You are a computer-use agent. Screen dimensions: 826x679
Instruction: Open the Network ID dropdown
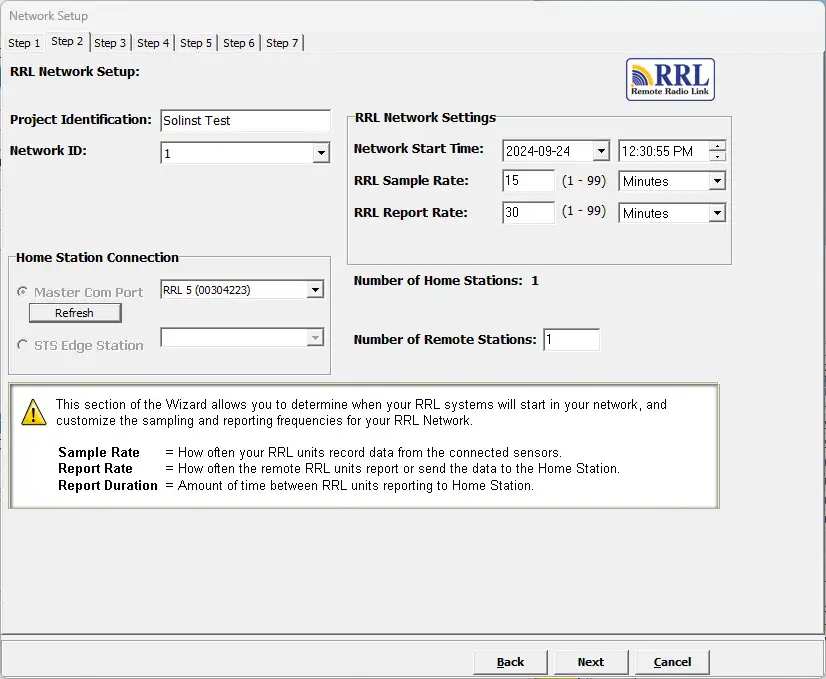click(322, 152)
